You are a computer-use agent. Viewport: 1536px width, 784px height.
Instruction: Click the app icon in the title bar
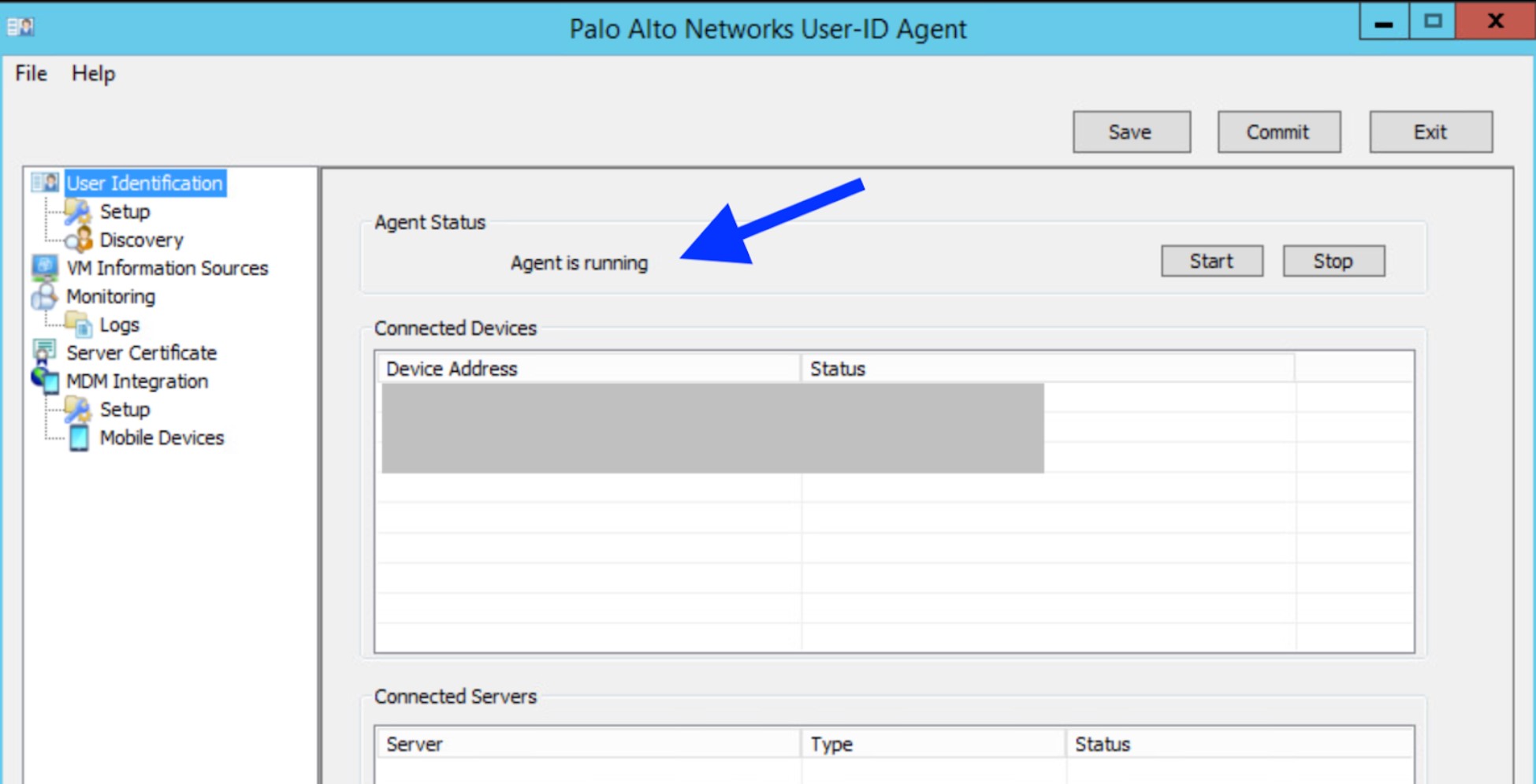click(20, 27)
